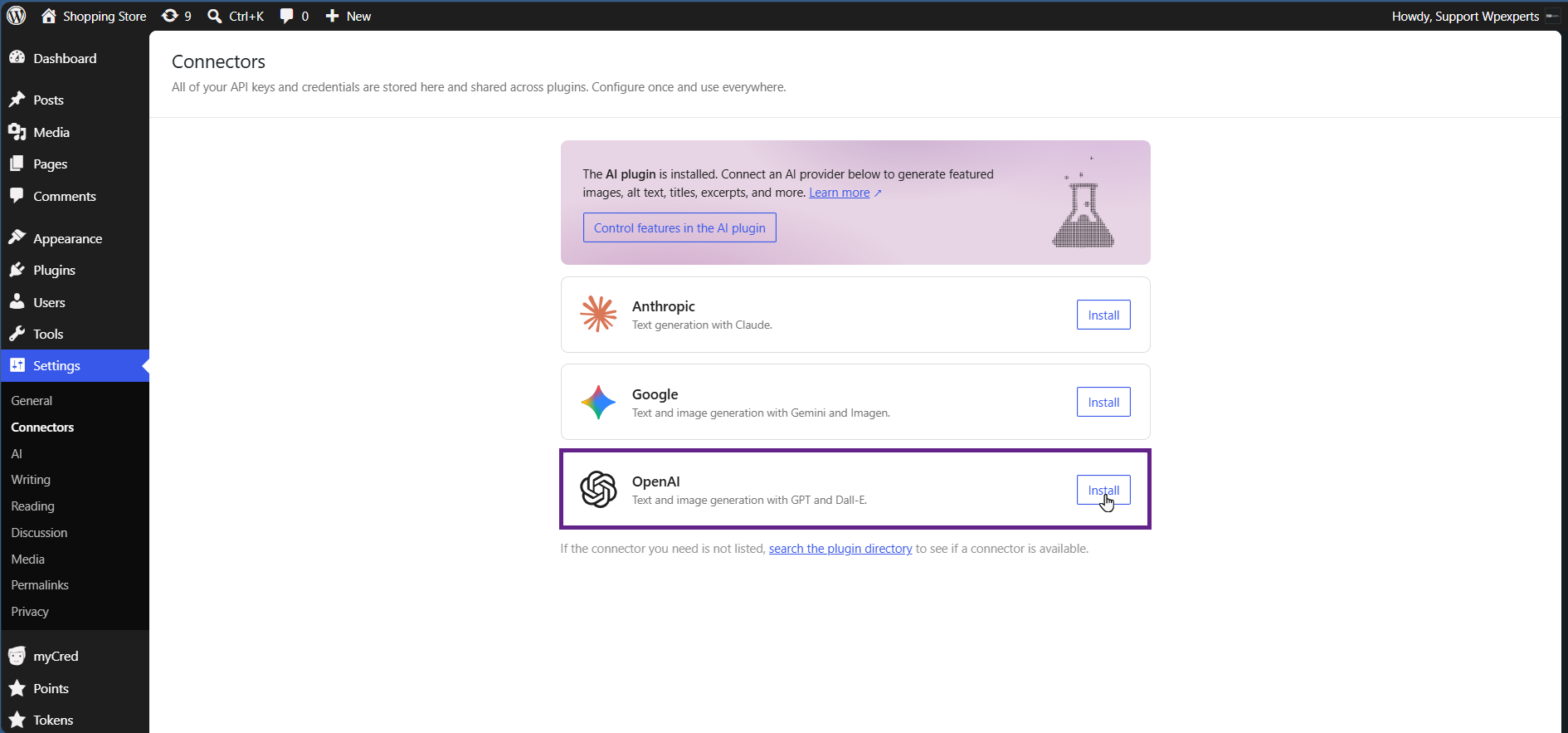The height and width of the screenshot is (733, 1568).
Task: Click the GPT and Dall-E description text
Action: tap(749, 500)
